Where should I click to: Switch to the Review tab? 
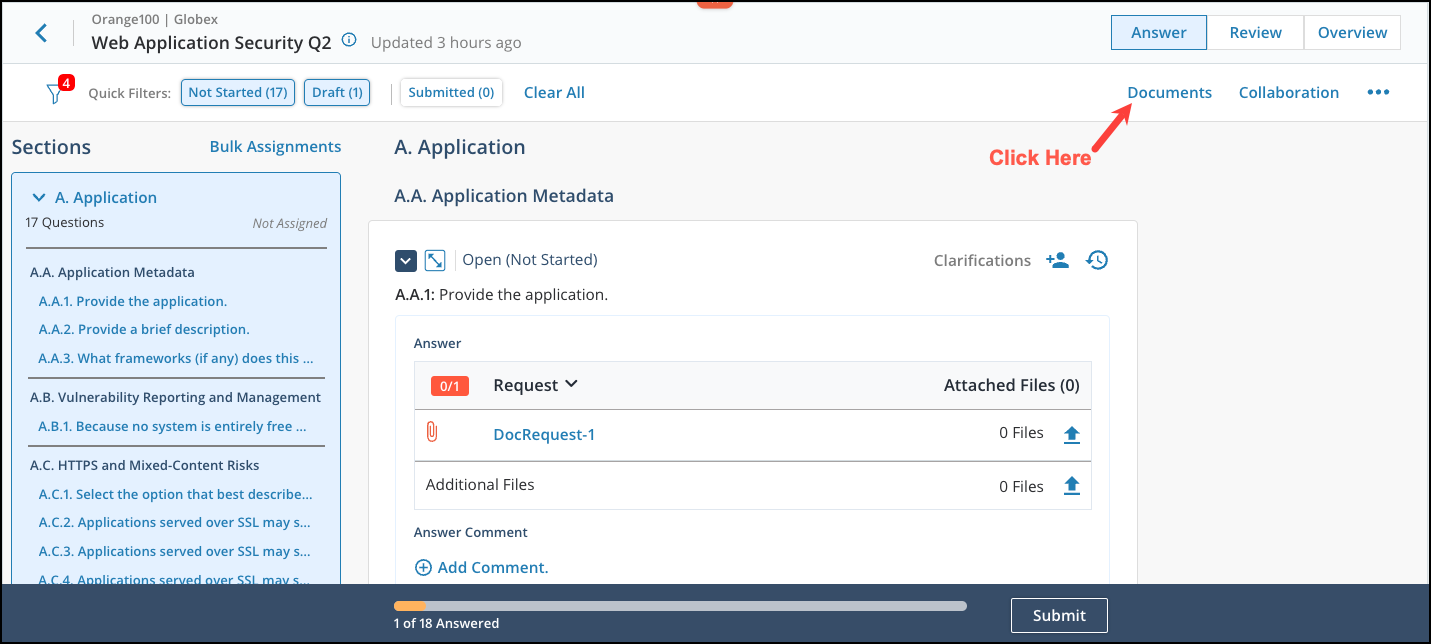[1255, 32]
